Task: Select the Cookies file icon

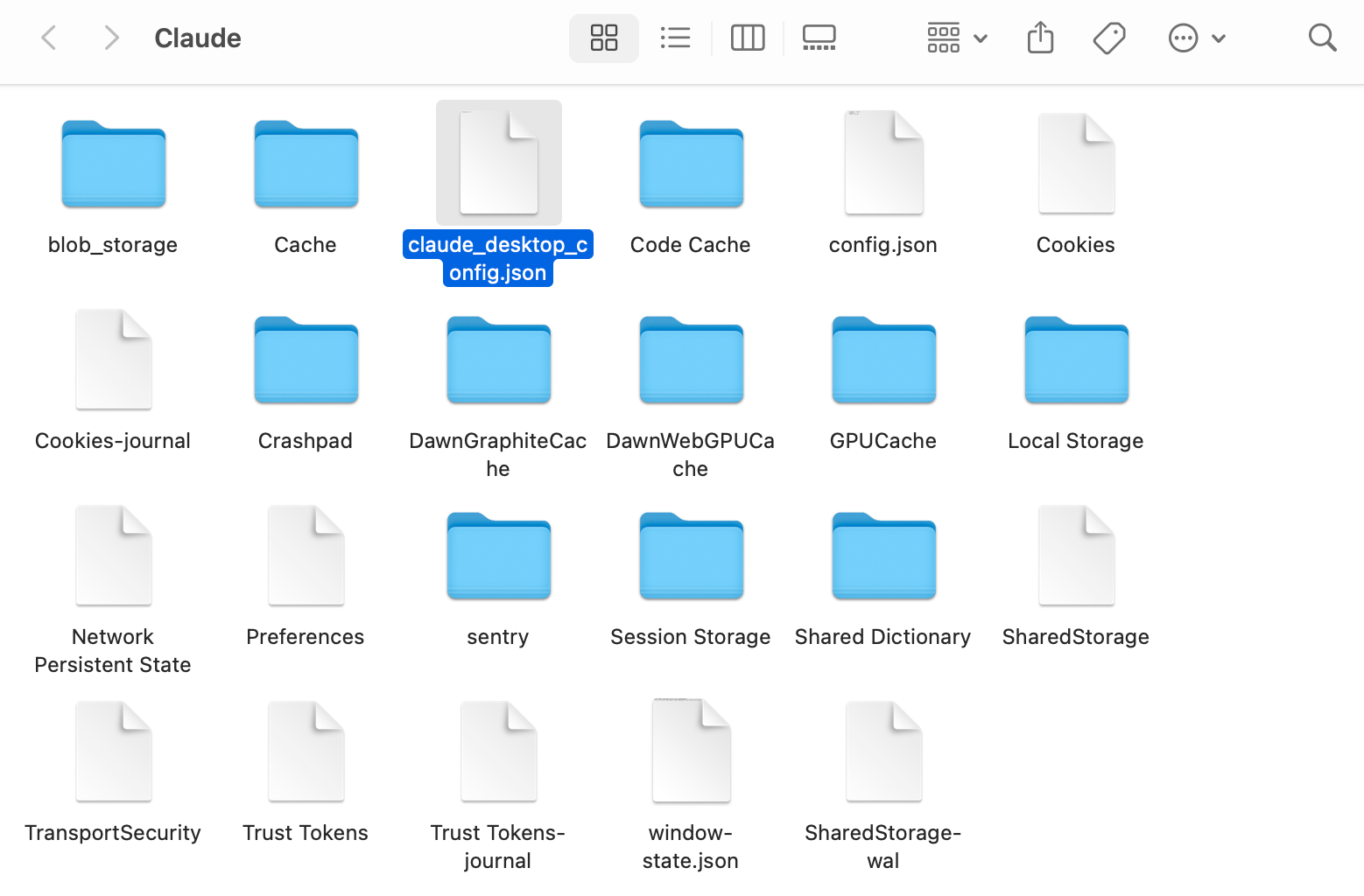Action: (1077, 163)
